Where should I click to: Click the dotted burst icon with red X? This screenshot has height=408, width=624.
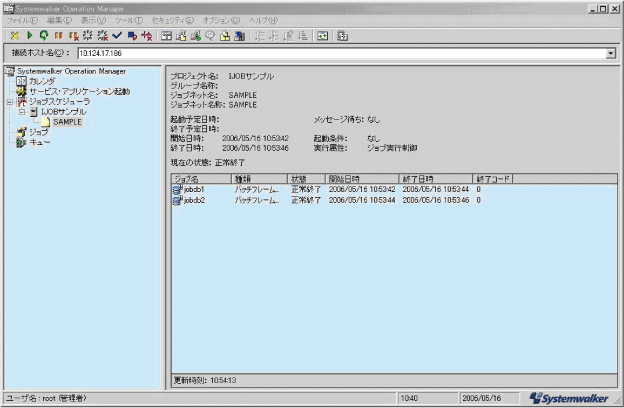(103, 36)
